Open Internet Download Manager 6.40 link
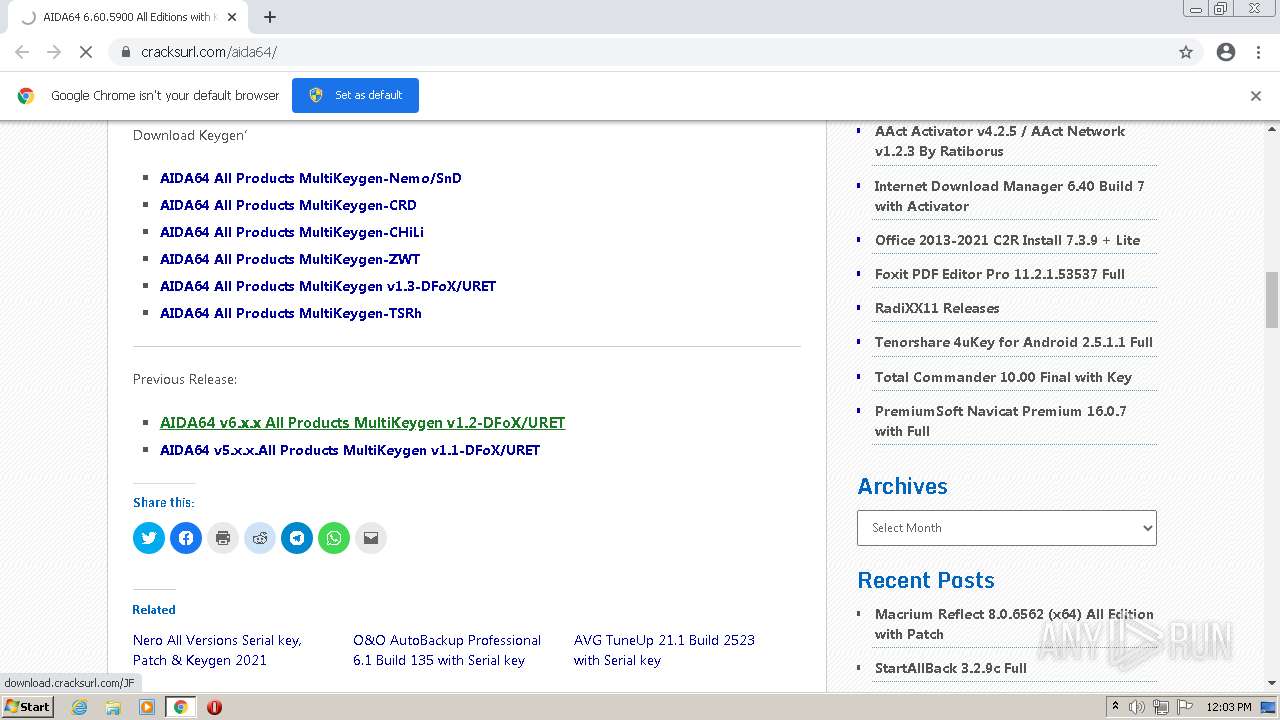The height and width of the screenshot is (720, 1280). [x=1010, y=196]
